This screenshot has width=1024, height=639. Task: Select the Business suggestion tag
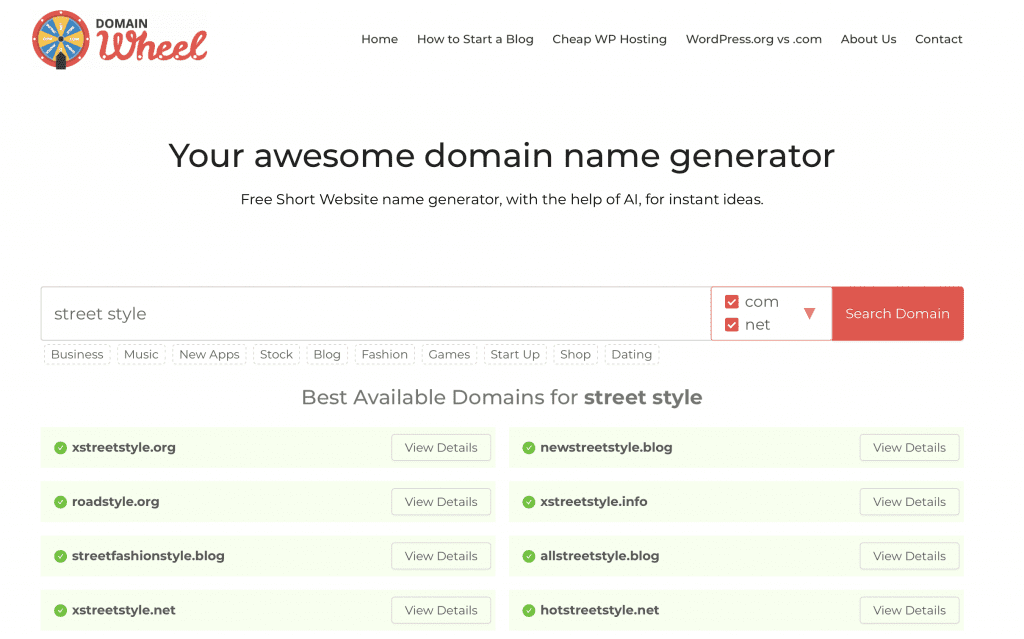76,354
